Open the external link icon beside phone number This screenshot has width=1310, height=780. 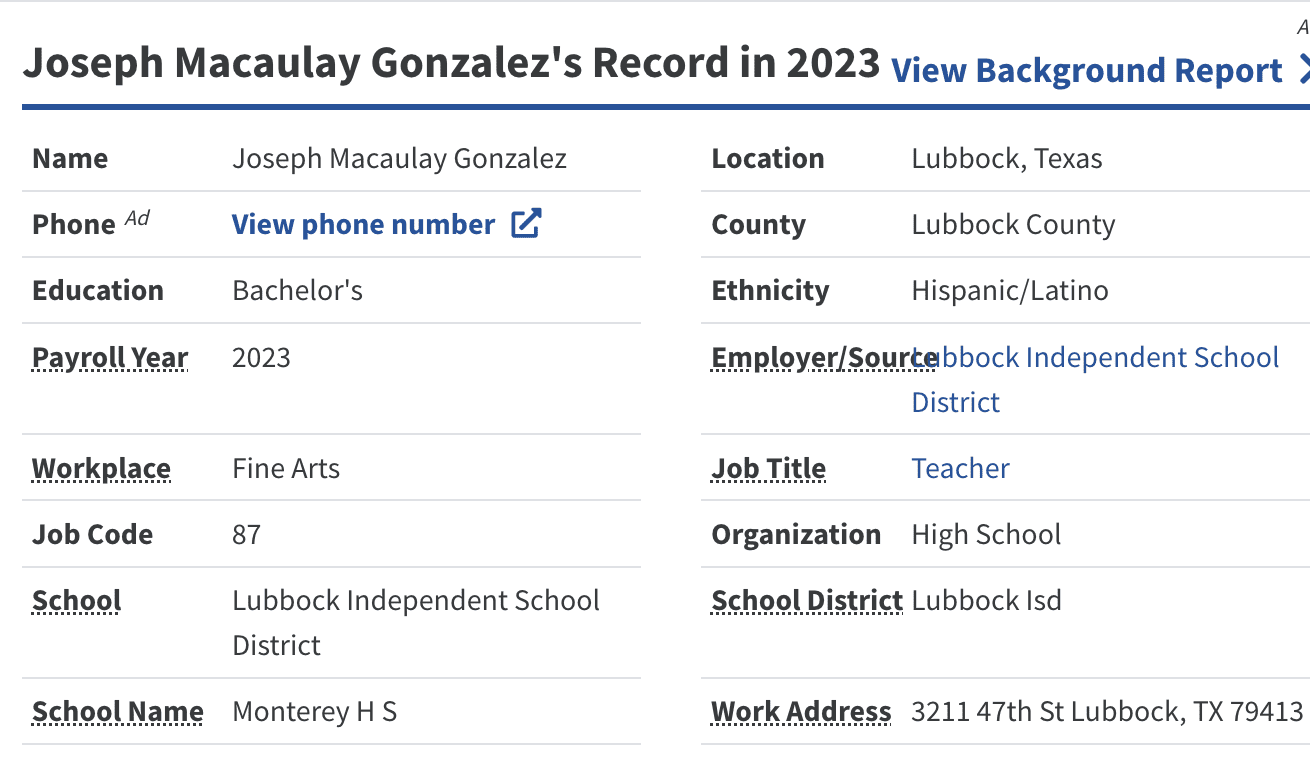tap(526, 224)
